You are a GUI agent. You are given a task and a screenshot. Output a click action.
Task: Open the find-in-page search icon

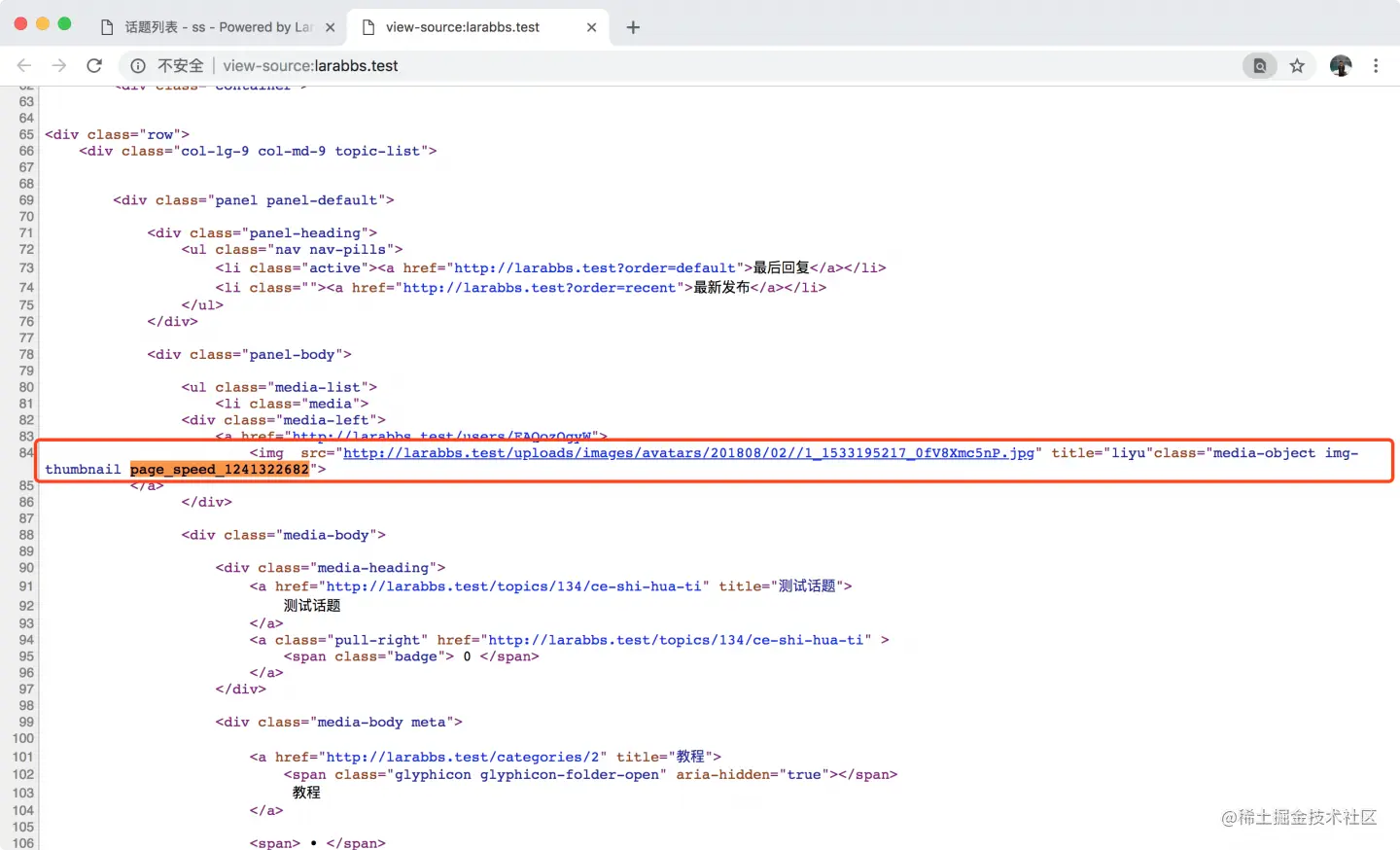pyautogui.click(x=1260, y=65)
